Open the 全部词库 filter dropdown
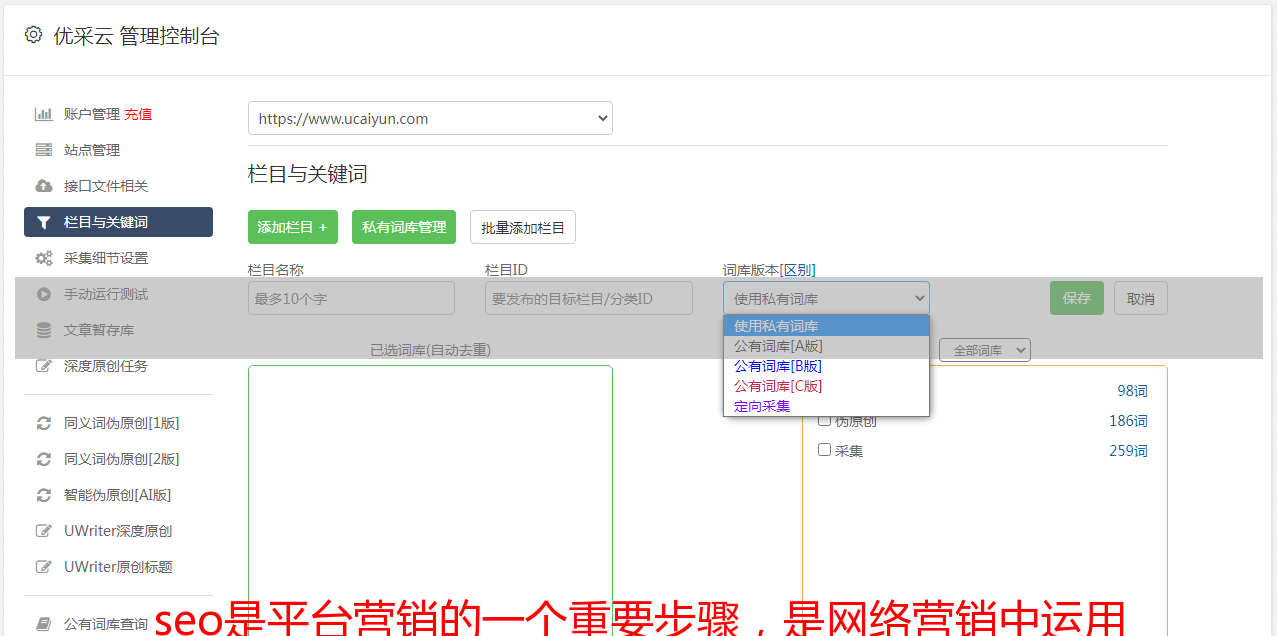This screenshot has width=1277, height=636. 985,350
